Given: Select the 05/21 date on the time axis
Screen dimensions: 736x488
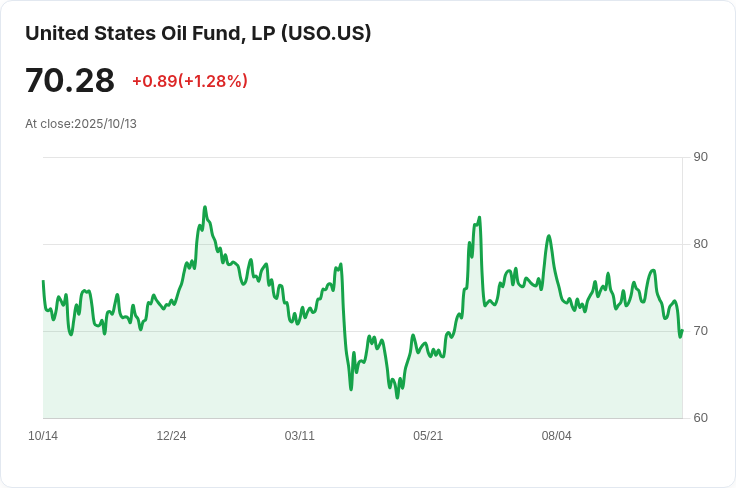Looking at the screenshot, I should pos(428,436).
